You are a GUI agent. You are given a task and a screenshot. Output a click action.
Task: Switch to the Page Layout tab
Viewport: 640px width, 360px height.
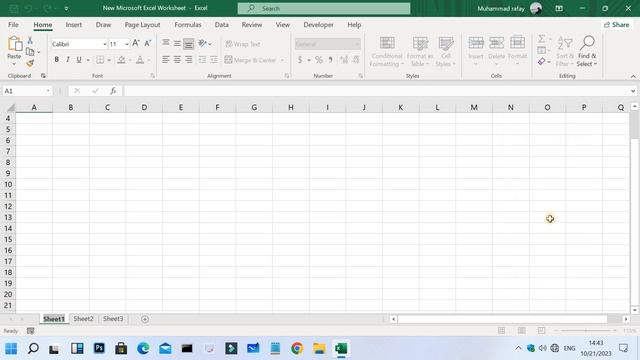pos(142,24)
